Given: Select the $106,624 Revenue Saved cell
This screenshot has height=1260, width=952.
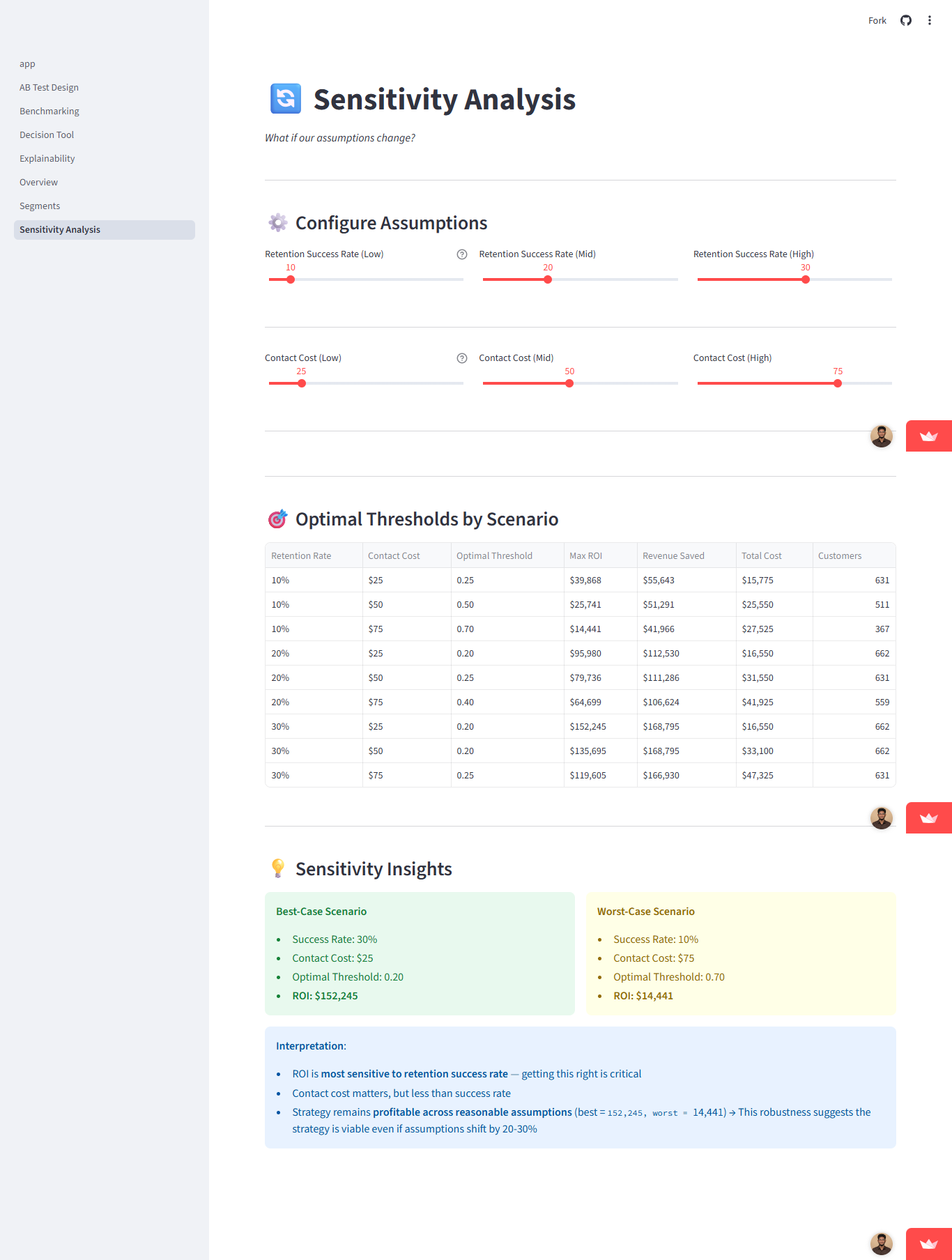Looking at the screenshot, I should point(686,702).
